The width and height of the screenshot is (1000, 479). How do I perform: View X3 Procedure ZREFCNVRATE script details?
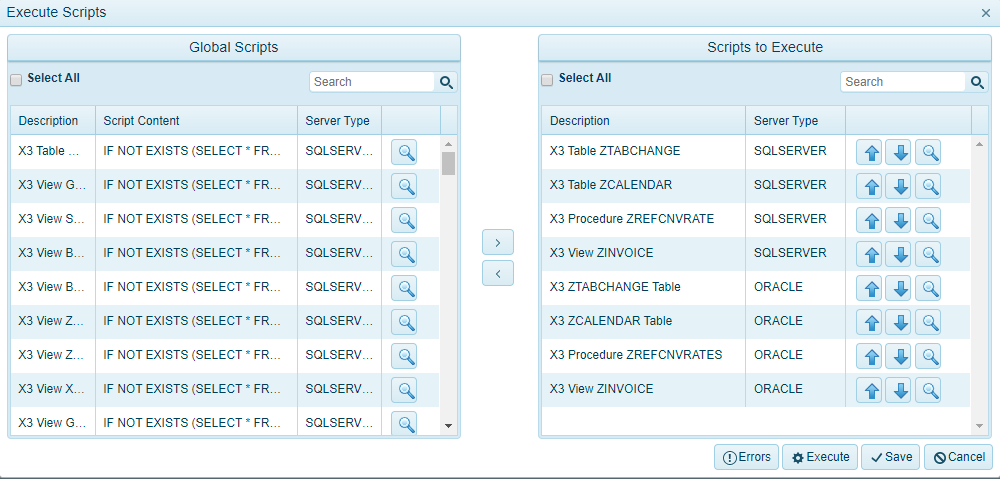coord(930,220)
